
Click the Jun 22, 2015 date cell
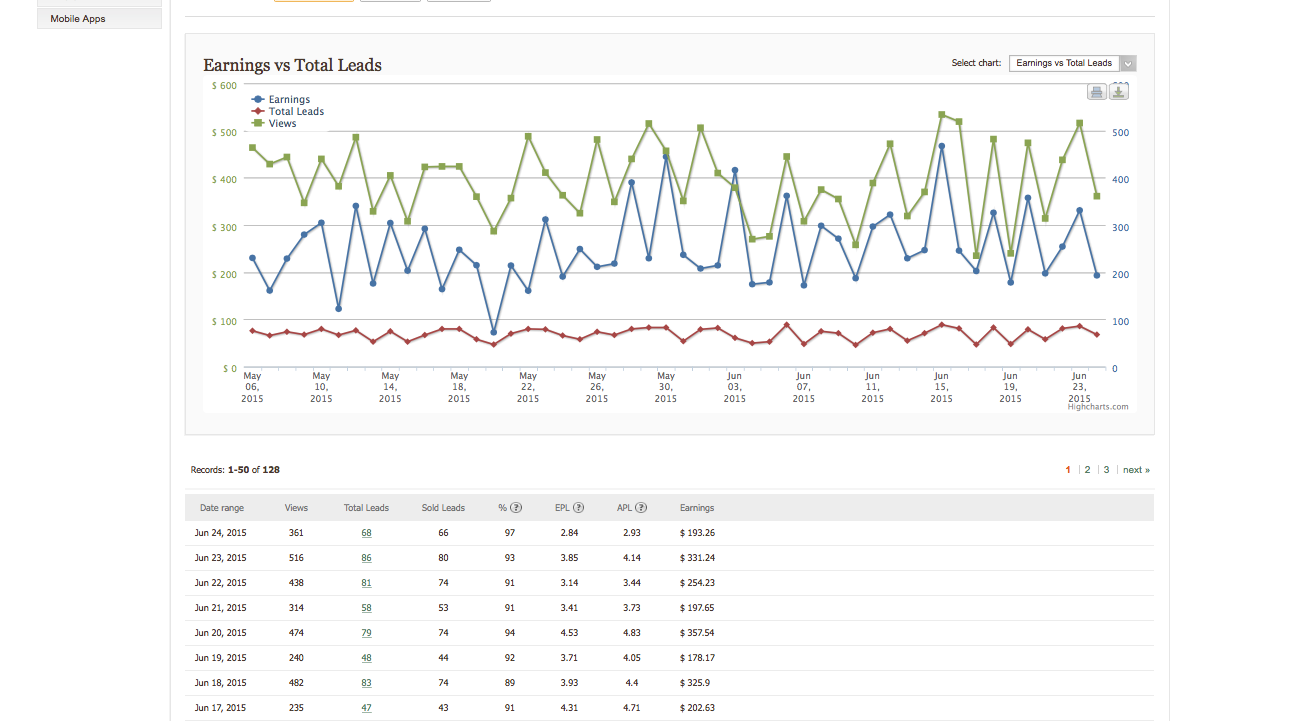(x=221, y=583)
